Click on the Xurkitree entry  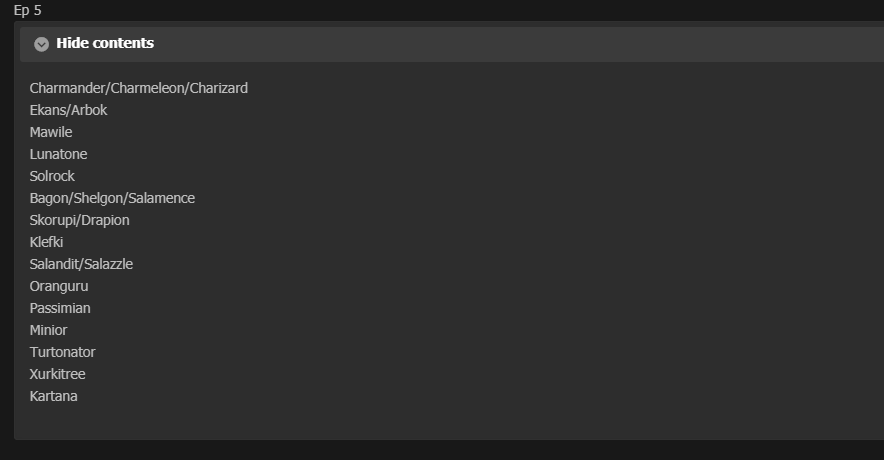click(58, 374)
